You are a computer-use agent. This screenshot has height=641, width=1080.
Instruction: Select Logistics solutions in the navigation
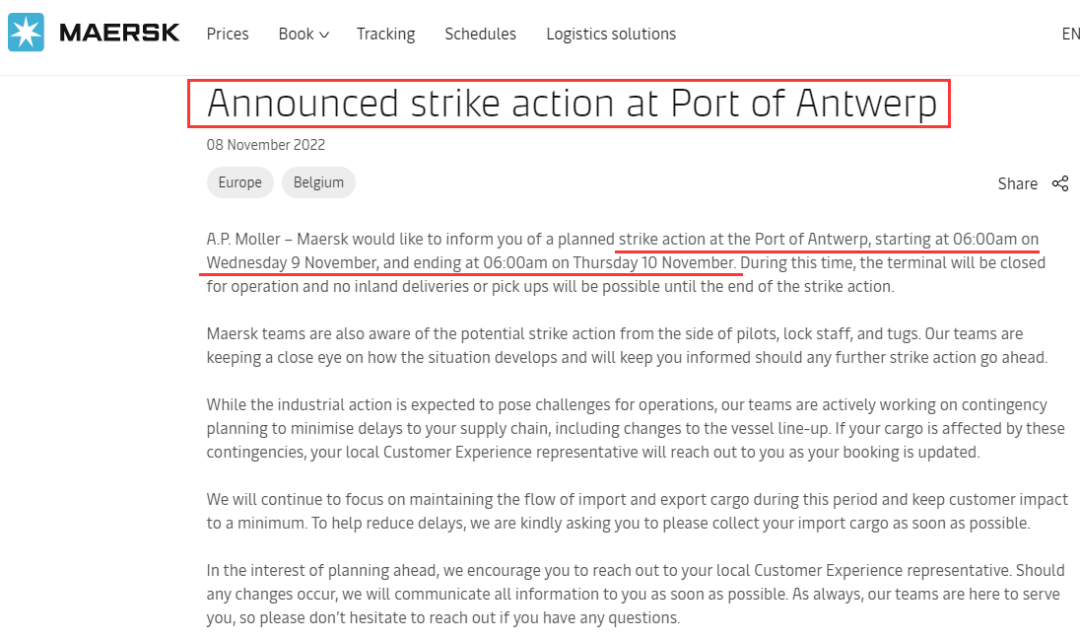click(x=611, y=34)
